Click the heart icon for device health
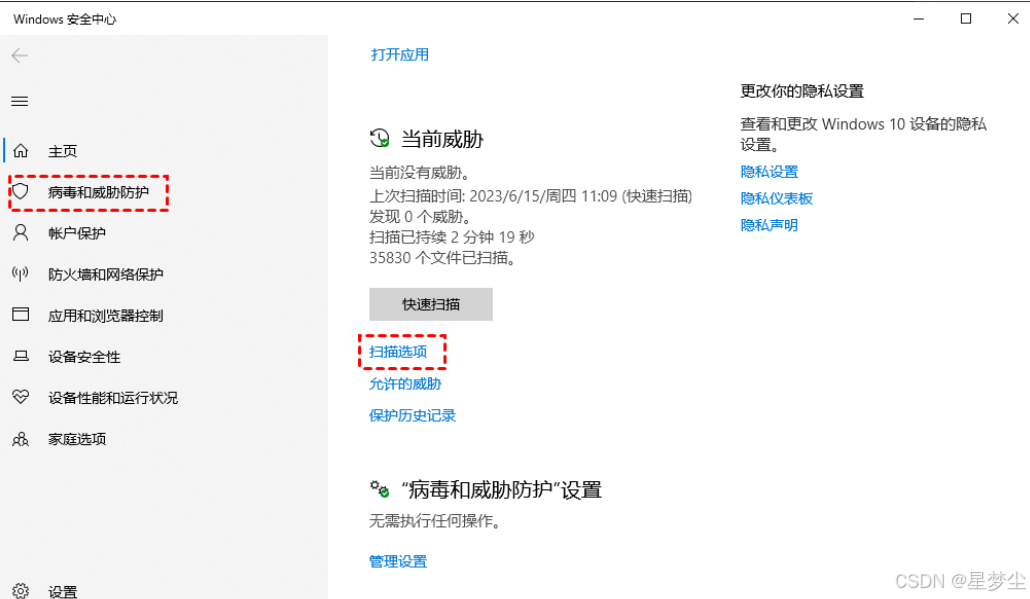The image size is (1030, 599). (x=21, y=397)
